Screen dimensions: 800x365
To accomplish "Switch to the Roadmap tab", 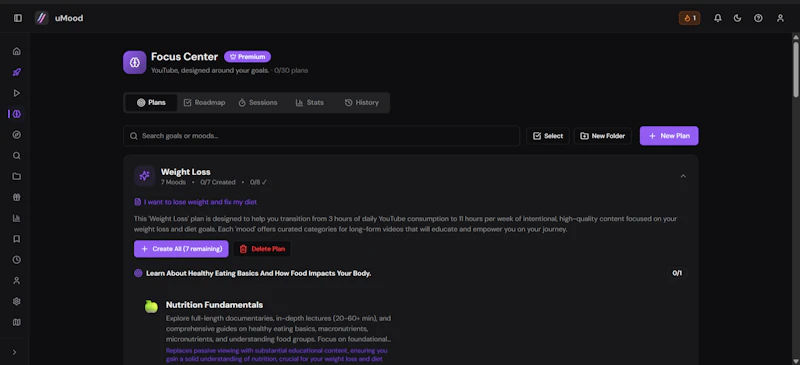I will pos(204,103).
